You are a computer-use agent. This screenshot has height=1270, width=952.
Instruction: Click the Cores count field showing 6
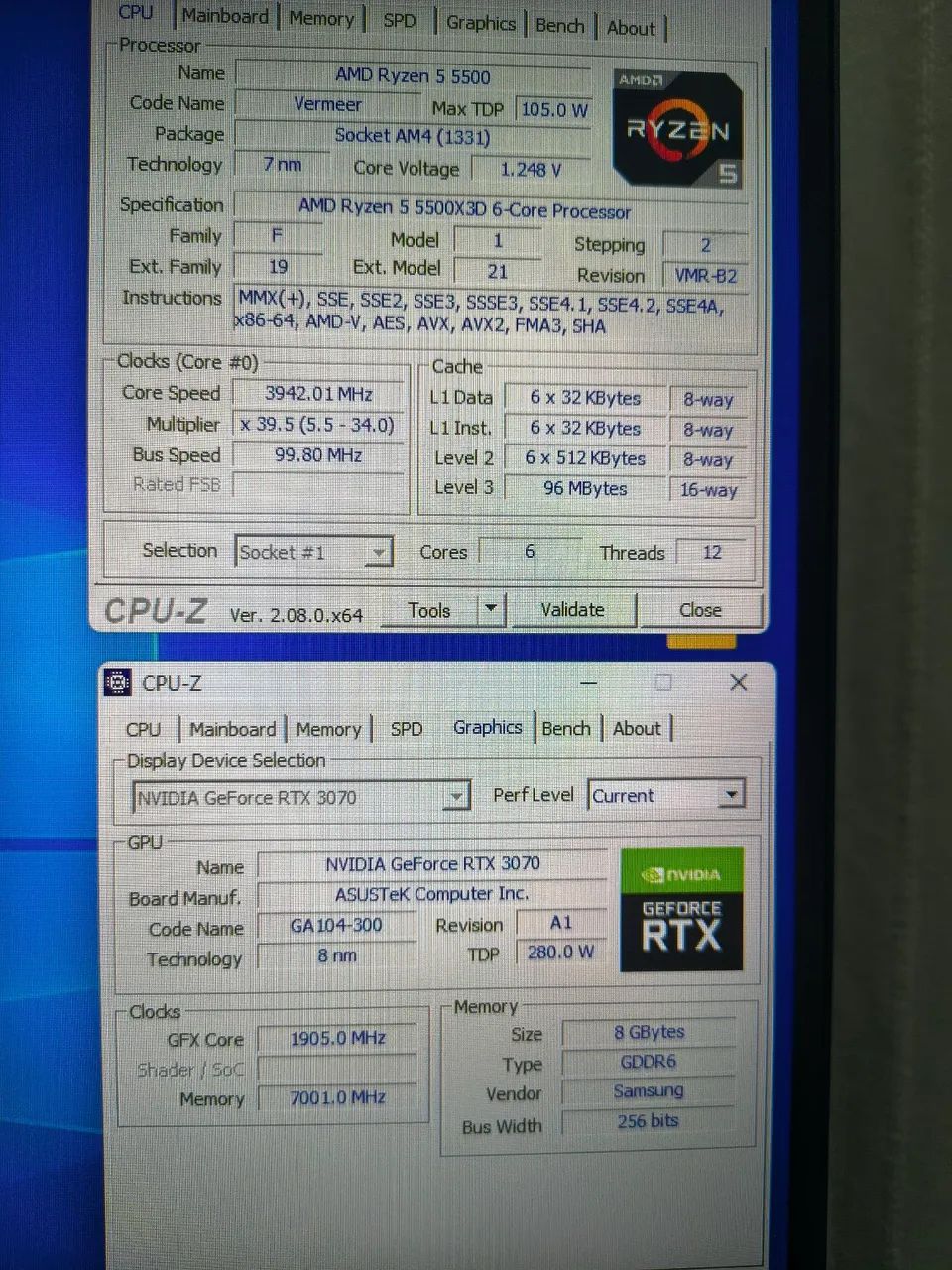click(x=529, y=551)
